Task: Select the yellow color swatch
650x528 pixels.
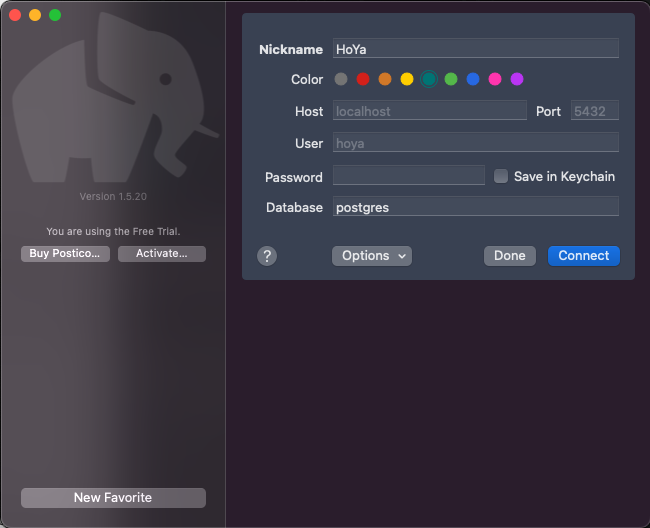Action: (407, 79)
